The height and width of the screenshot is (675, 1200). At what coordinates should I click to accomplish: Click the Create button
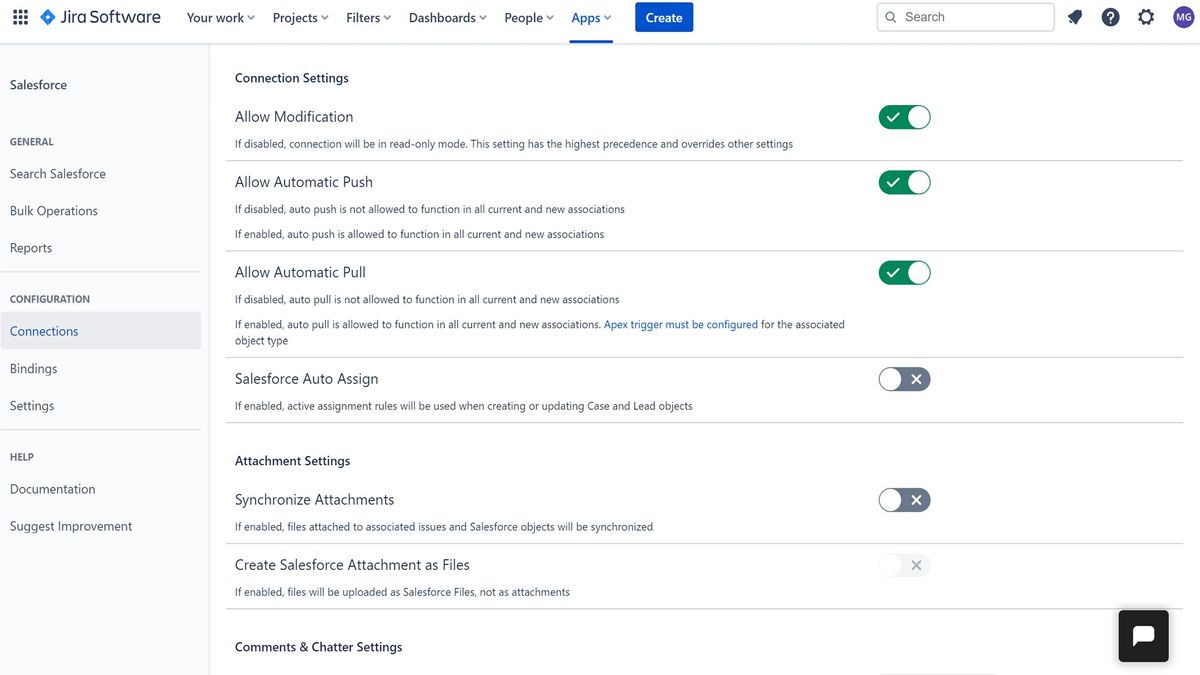663,17
